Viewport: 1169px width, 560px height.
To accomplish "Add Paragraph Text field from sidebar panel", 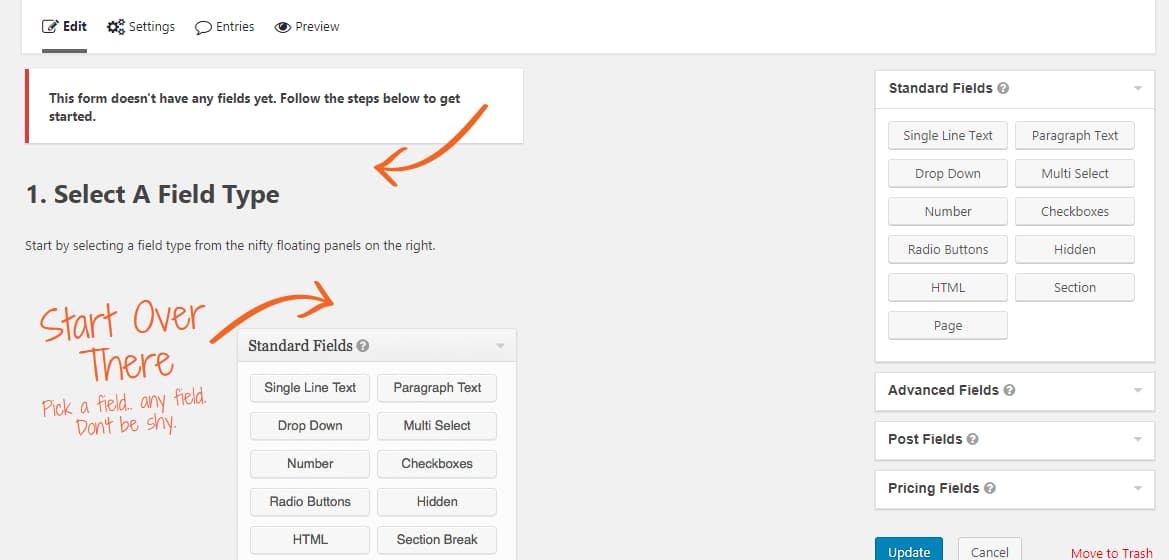I will click(1074, 136).
